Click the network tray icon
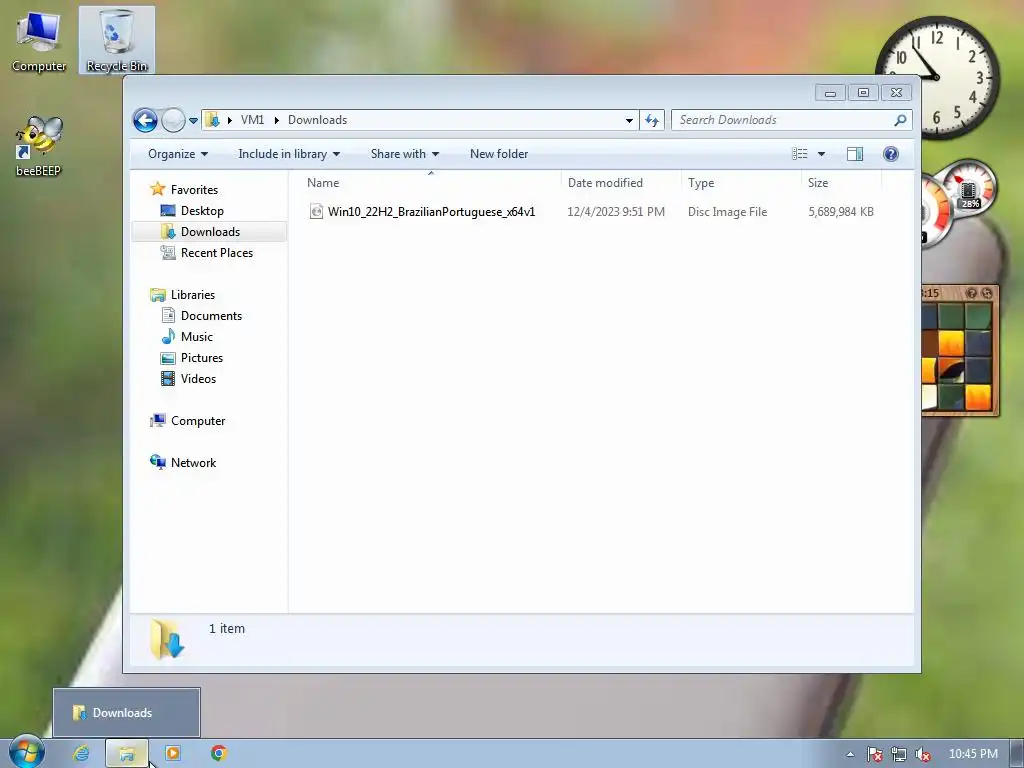The image size is (1024, 768). [899, 754]
